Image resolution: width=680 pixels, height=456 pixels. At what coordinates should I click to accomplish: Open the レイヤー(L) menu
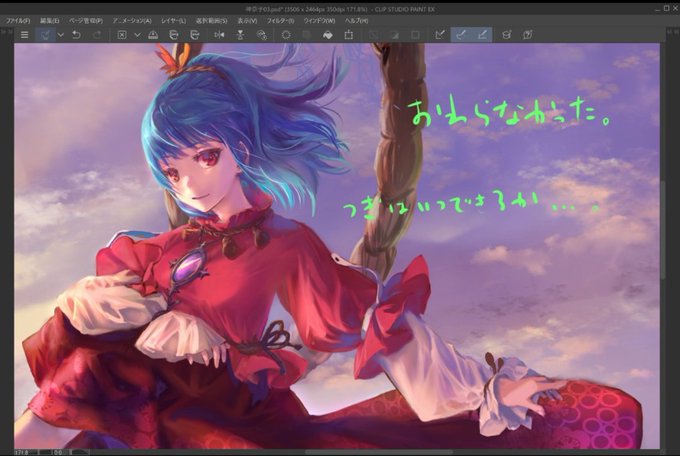173,20
